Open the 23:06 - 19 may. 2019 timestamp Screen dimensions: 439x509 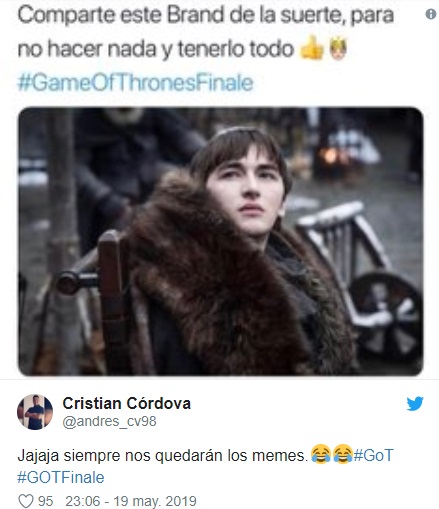131,501
